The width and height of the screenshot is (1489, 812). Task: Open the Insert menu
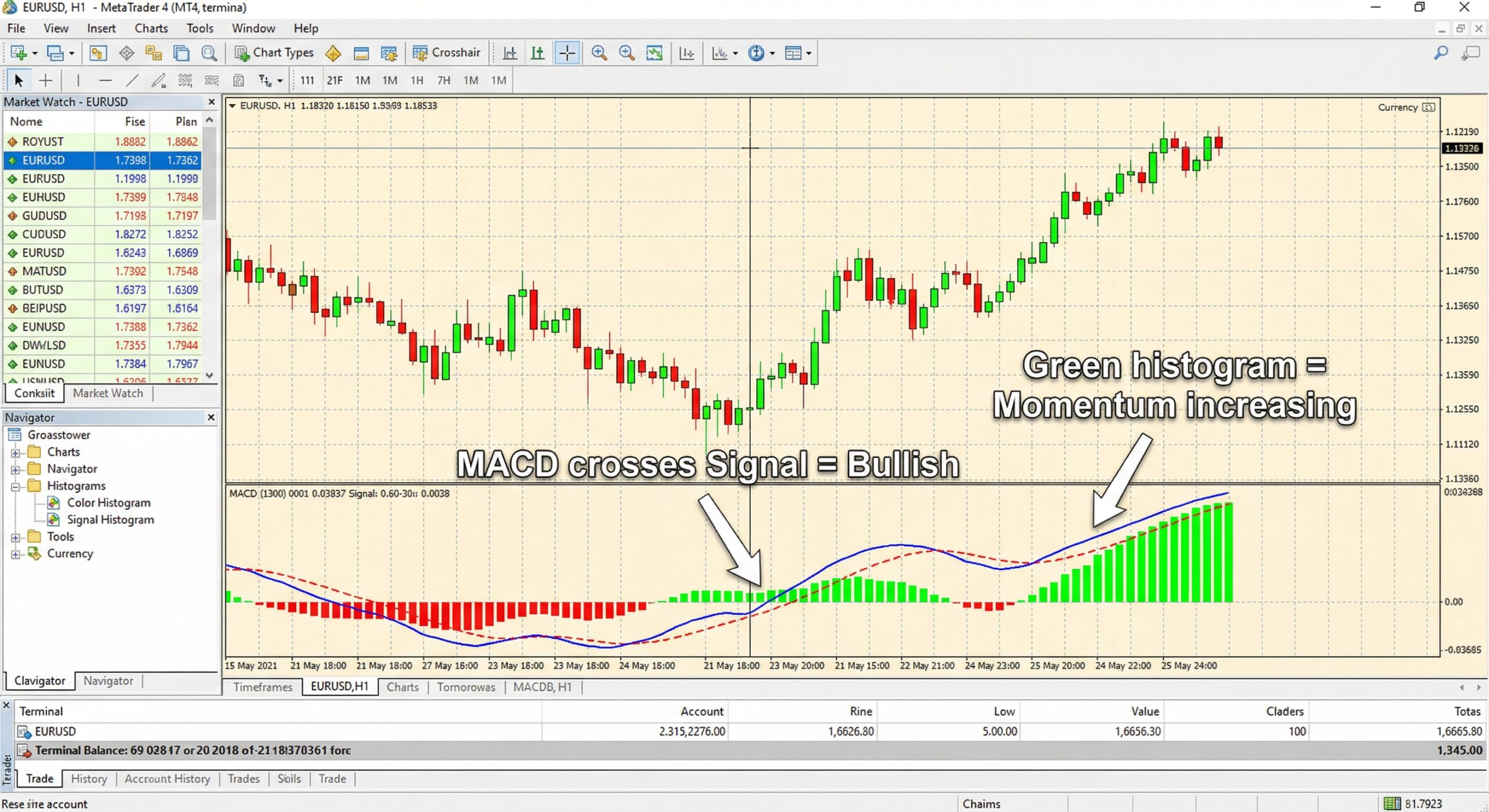pyautogui.click(x=101, y=27)
